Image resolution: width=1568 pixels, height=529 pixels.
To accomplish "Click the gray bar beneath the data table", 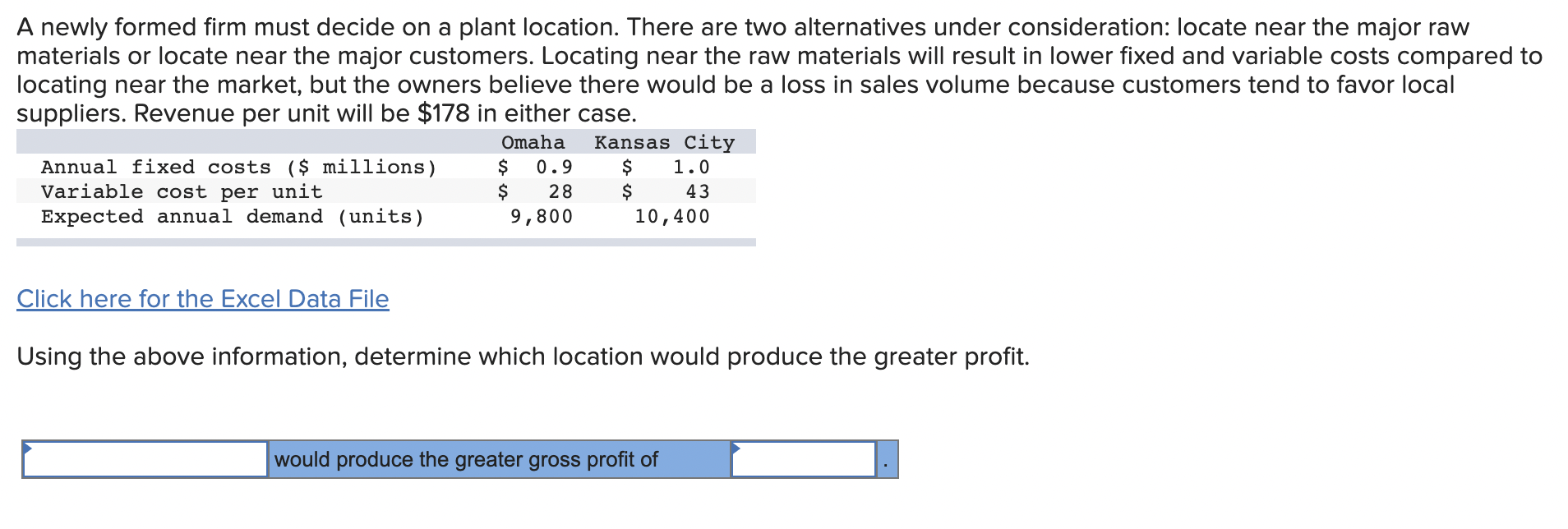I will pos(386,242).
